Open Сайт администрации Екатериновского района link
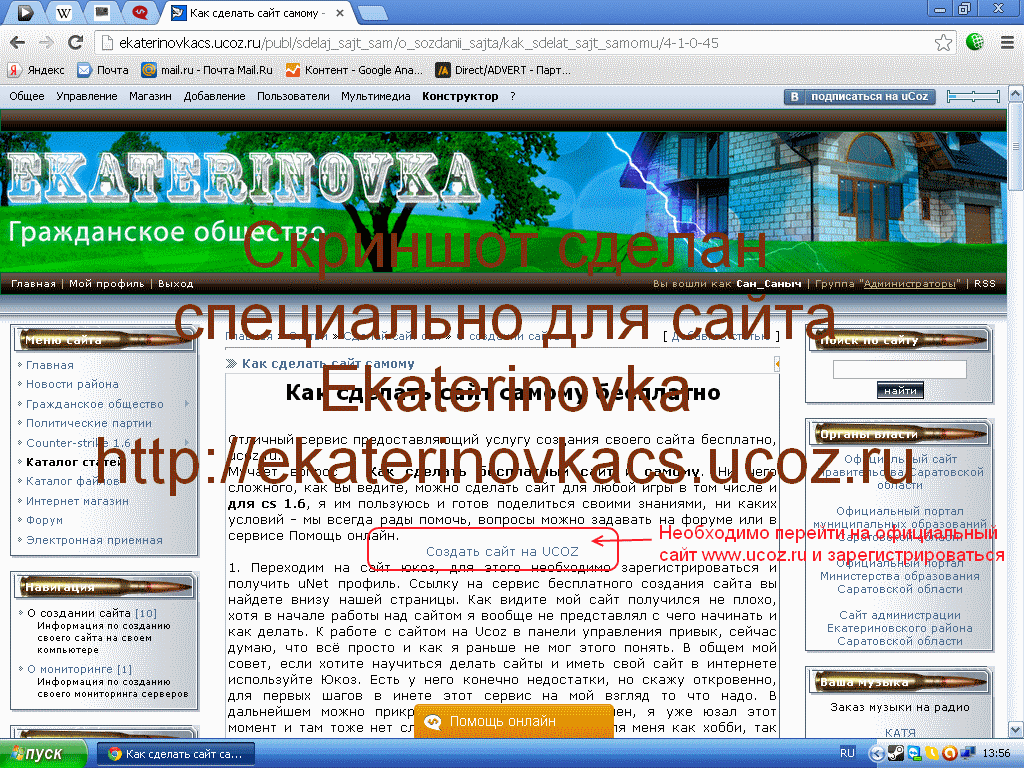1024x768 pixels. click(899, 628)
